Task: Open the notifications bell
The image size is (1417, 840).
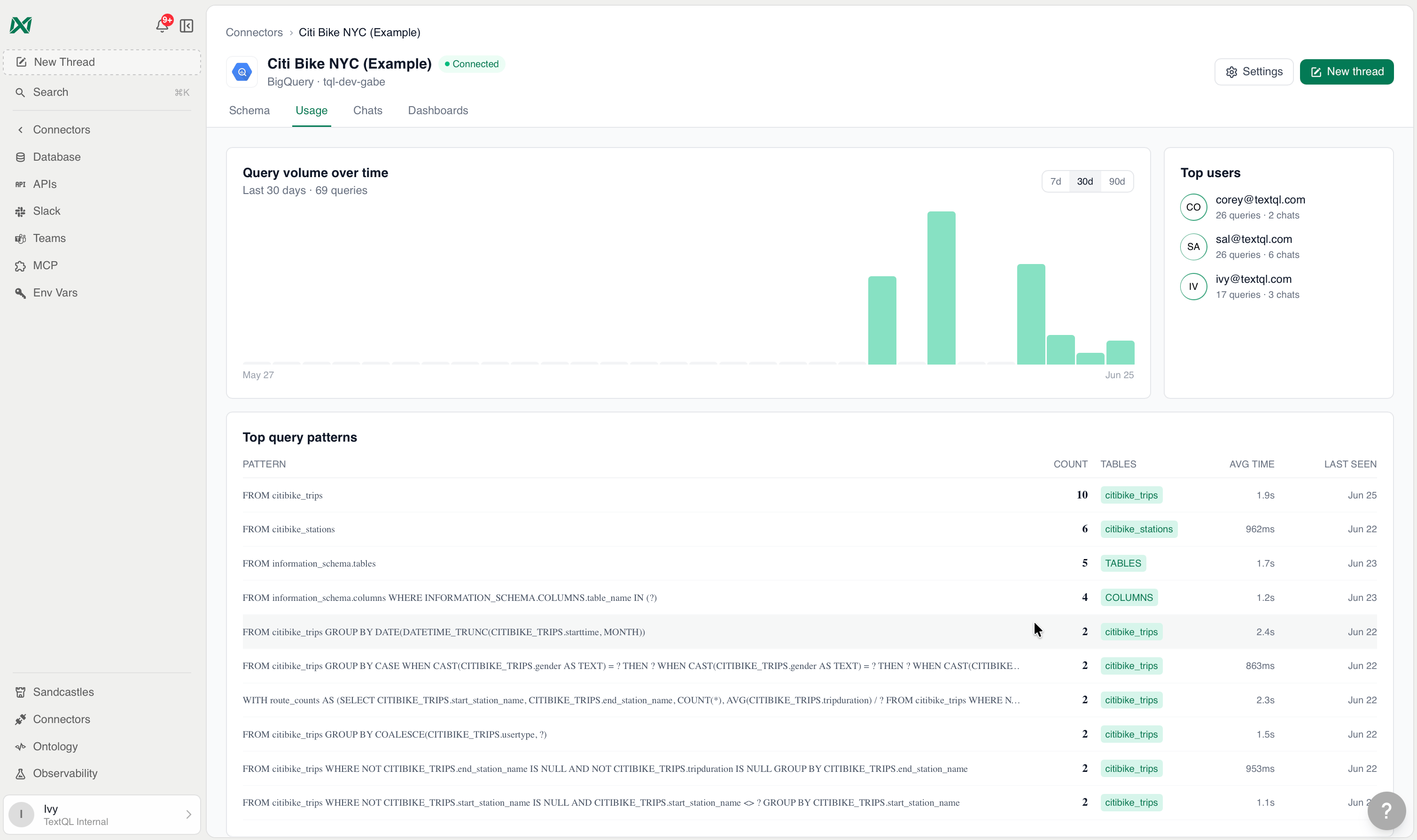Action: (162, 25)
